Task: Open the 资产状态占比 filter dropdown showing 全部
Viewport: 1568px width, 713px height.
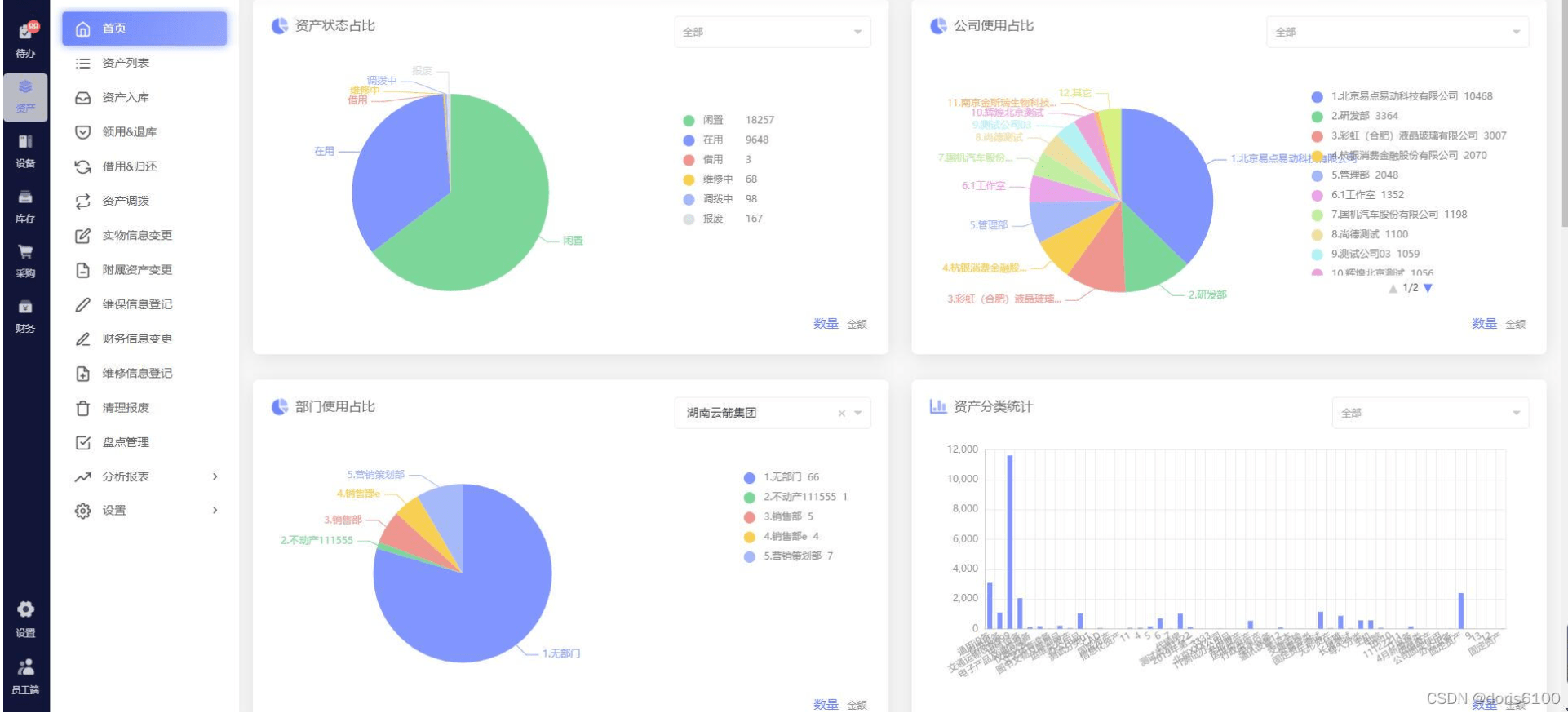Action: pos(773,32)
